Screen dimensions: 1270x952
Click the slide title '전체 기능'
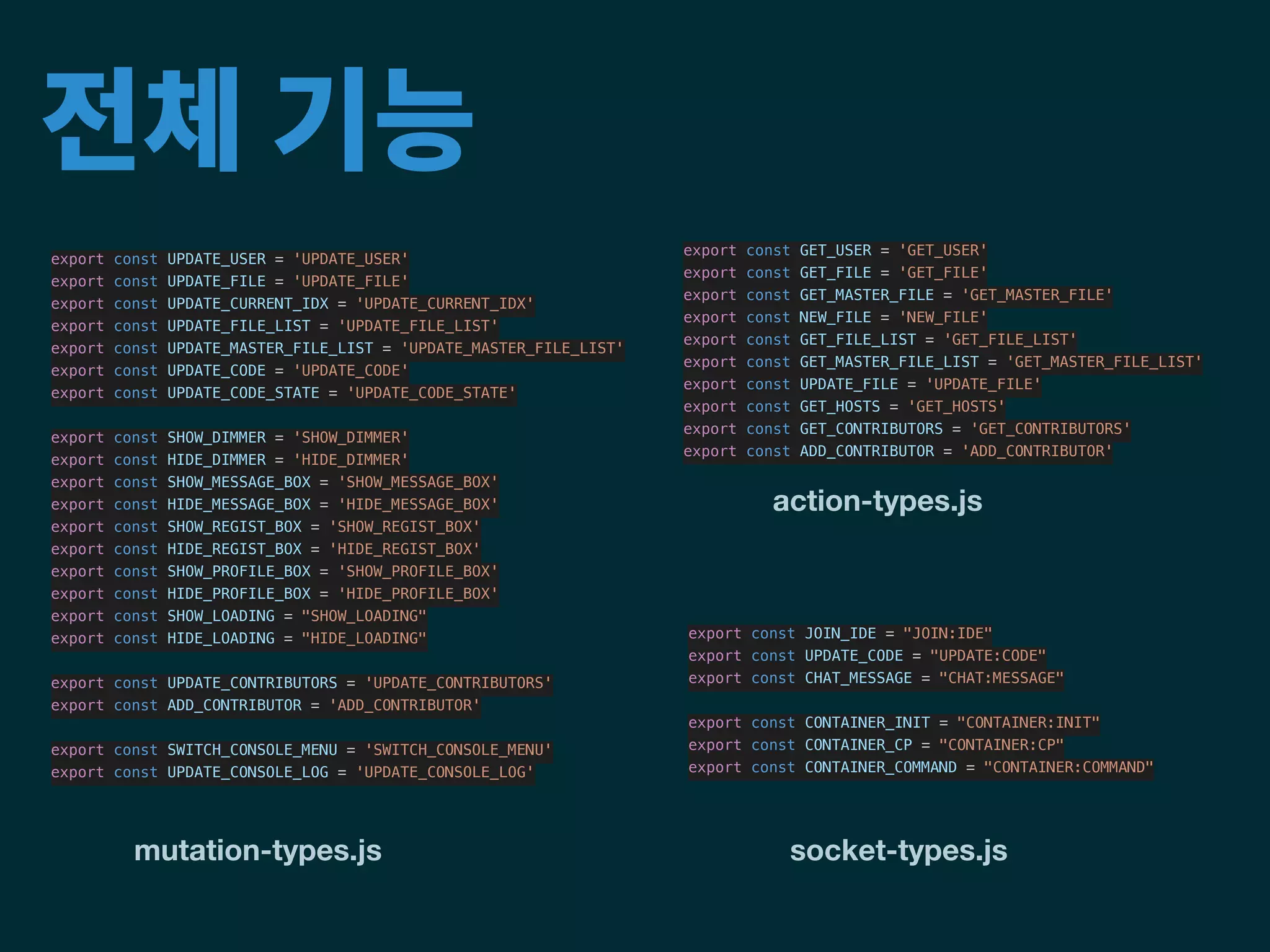coord(258,120)
